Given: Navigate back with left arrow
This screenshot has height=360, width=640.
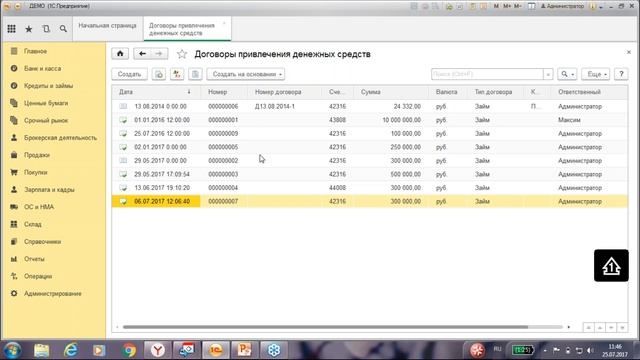Looking at the screenshot, I should [142, 53].
